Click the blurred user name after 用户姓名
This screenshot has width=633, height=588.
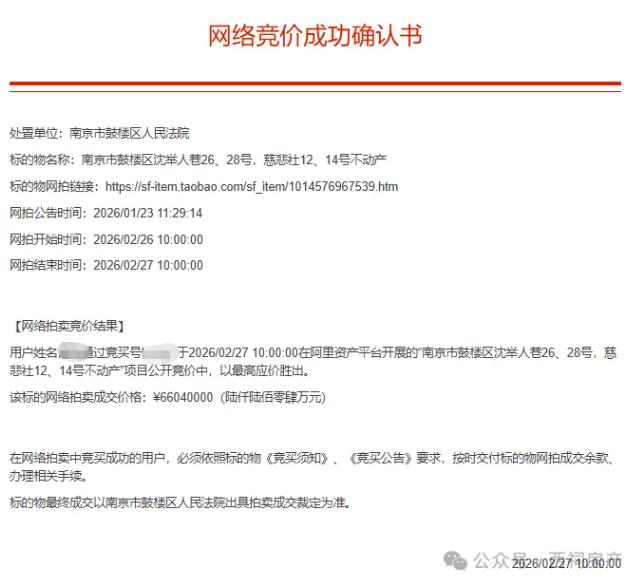[70, 352]
